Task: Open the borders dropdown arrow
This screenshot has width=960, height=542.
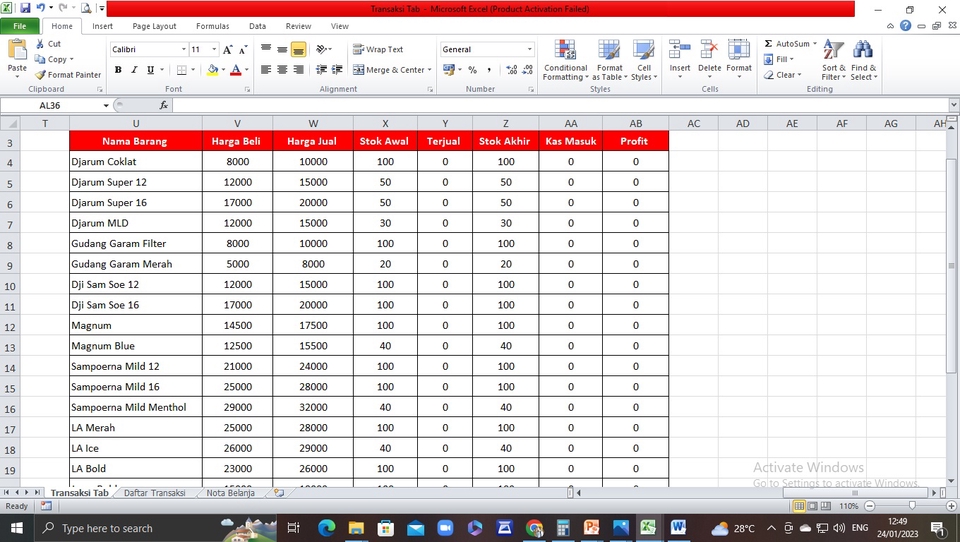Action: [193, 70]
